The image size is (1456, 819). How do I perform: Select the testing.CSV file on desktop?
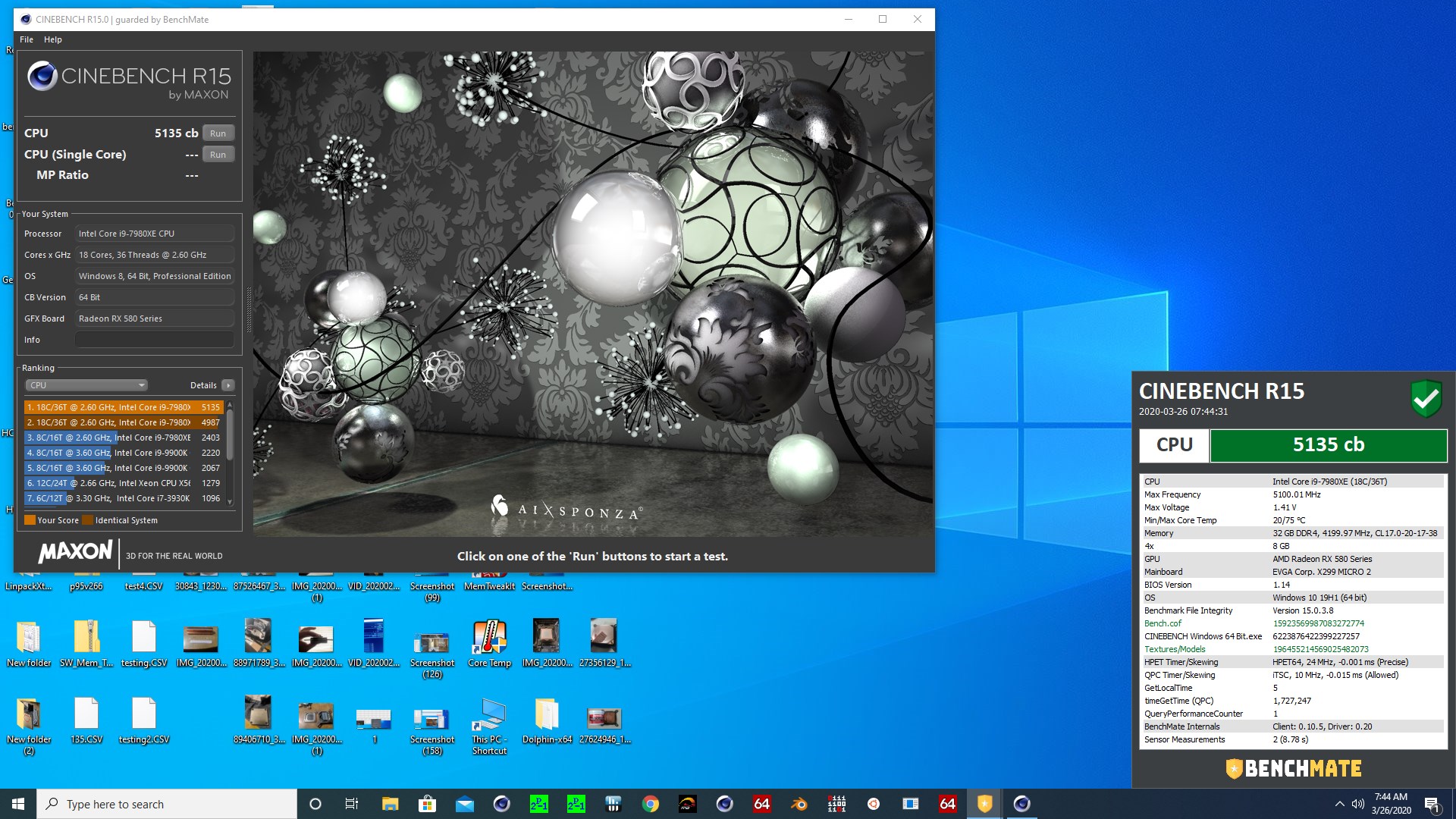pos(144,643)
